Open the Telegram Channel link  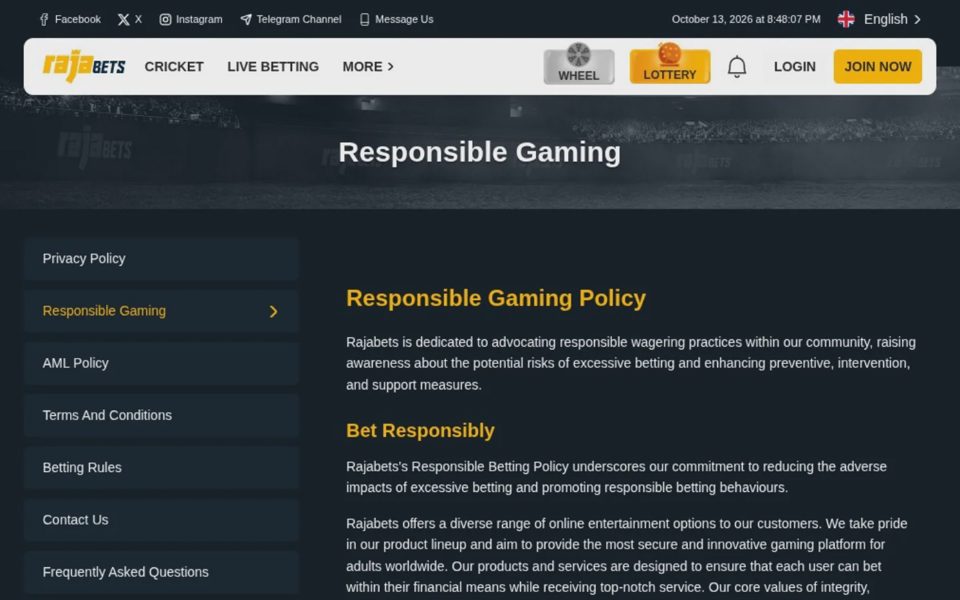coord(299,20)
